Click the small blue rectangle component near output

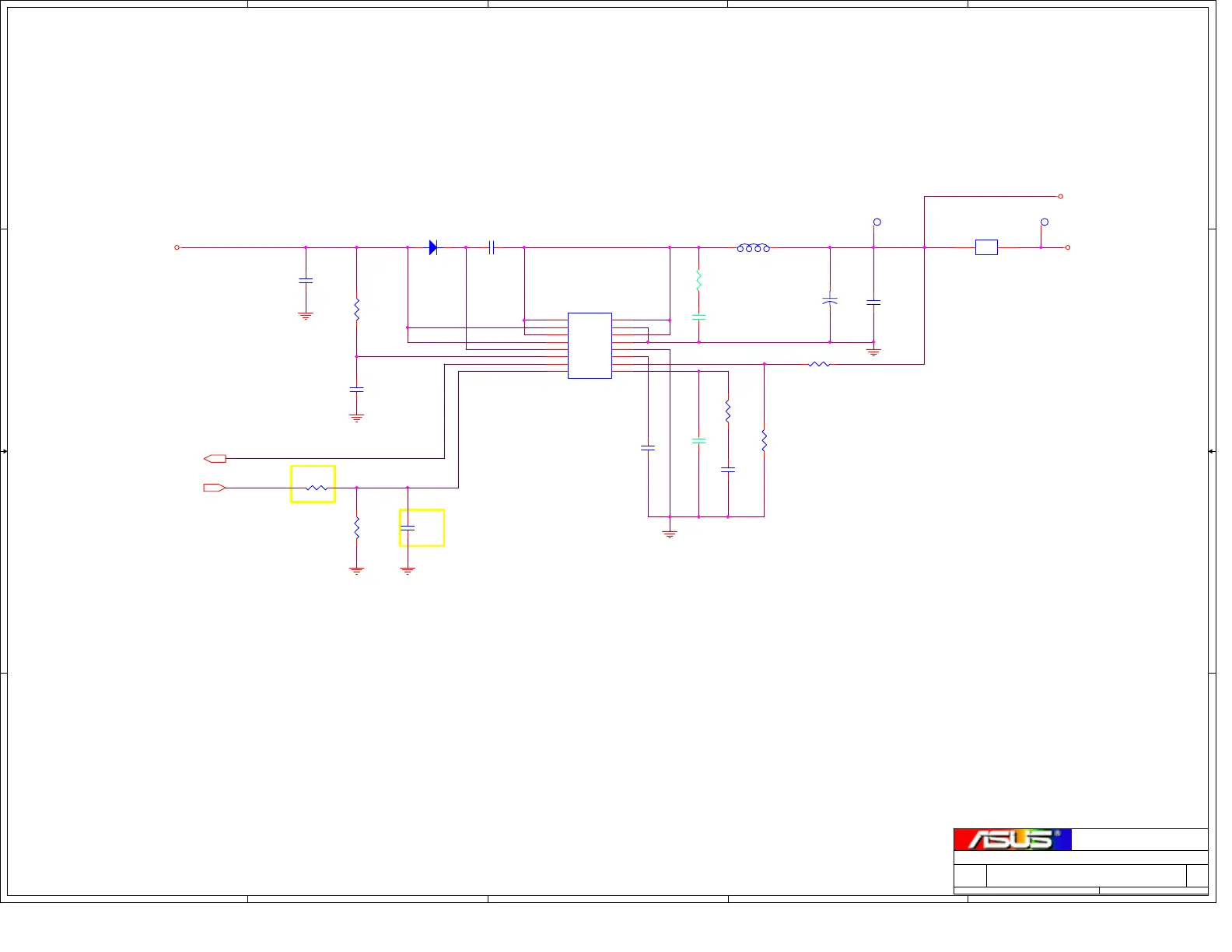986,247
